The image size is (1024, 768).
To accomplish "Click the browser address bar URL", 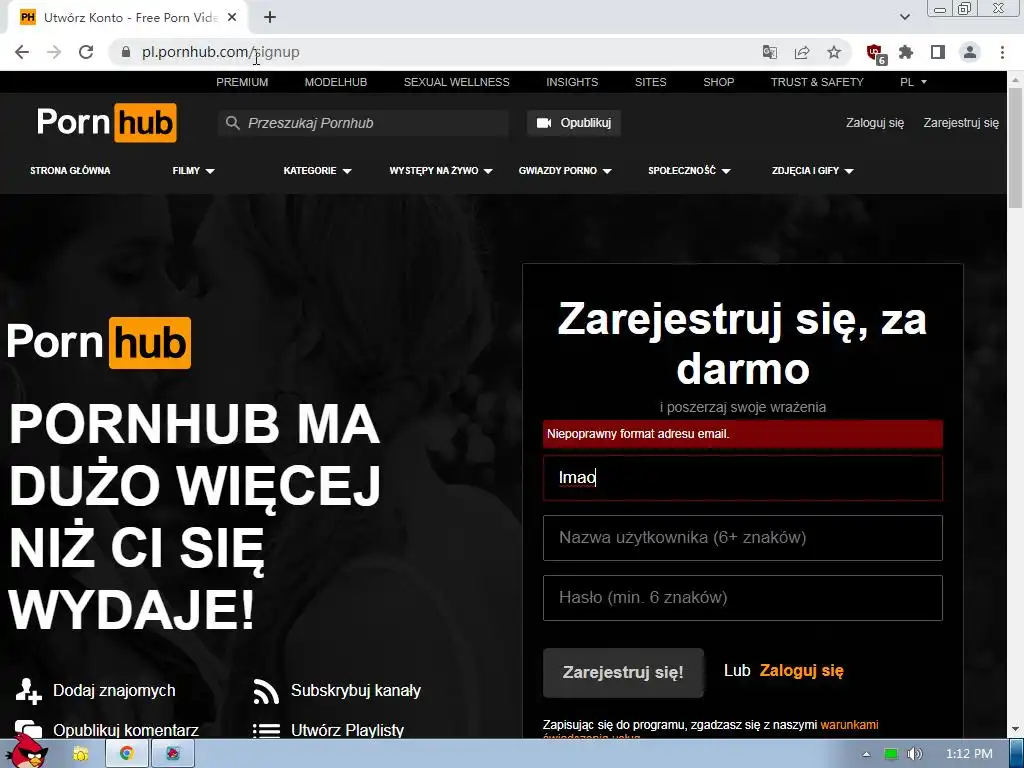I will coord(221,52).
